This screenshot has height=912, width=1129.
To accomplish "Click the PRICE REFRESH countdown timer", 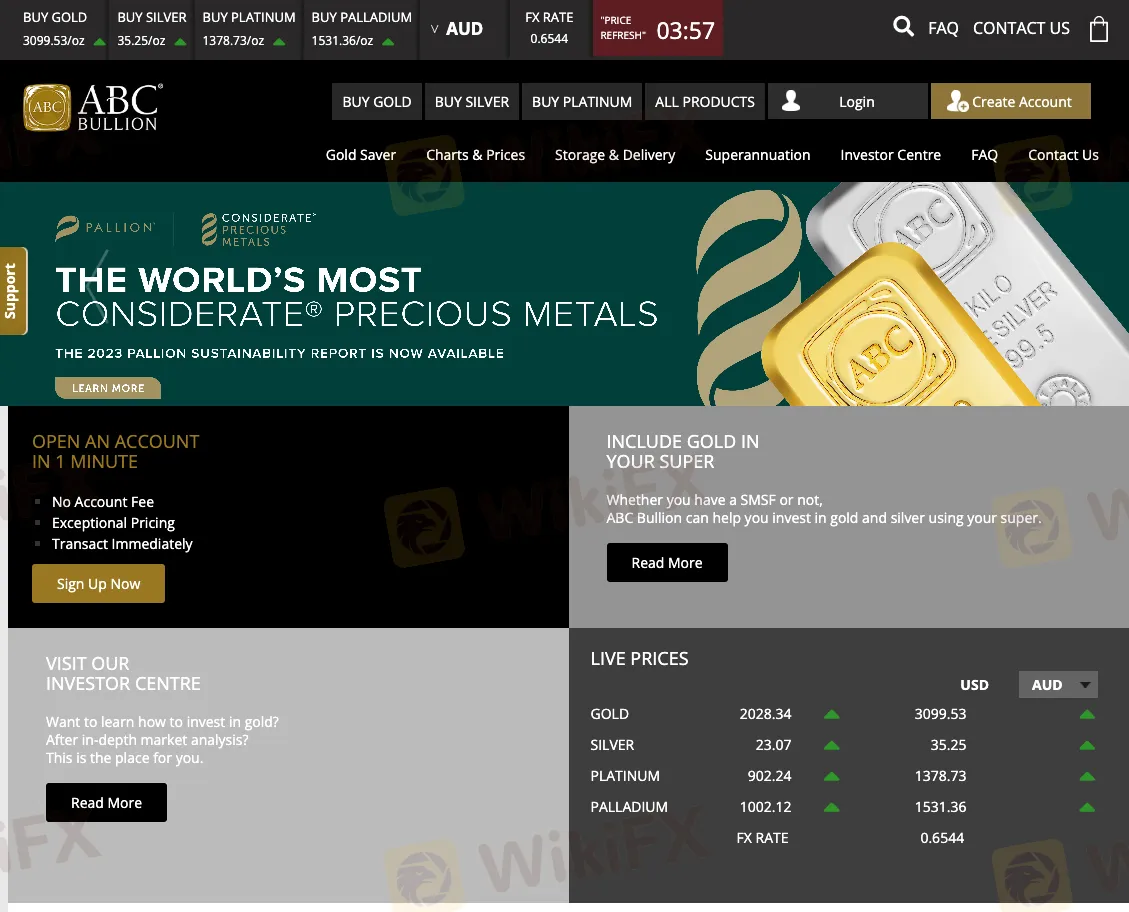I will click(x=658, y=28).
